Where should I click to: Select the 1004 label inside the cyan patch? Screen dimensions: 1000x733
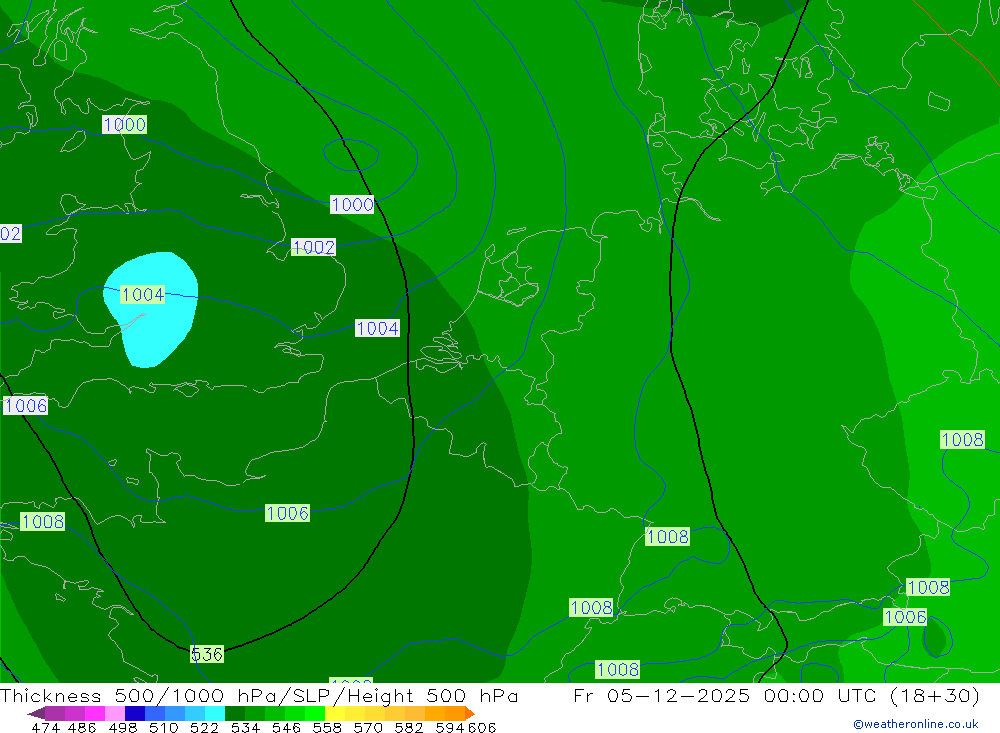point(142,294)
